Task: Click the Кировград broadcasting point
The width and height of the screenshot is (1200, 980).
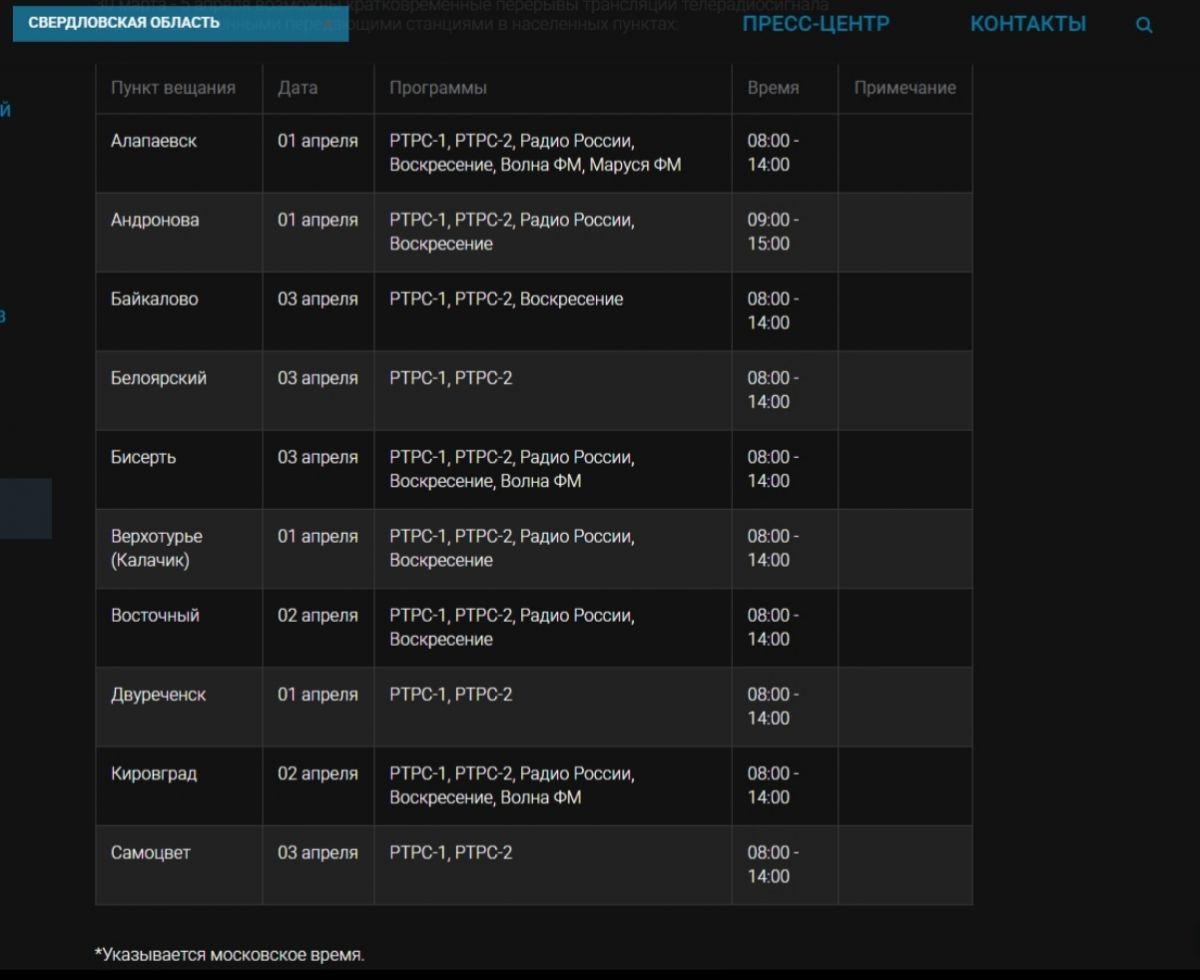Action: coord(154,773)
